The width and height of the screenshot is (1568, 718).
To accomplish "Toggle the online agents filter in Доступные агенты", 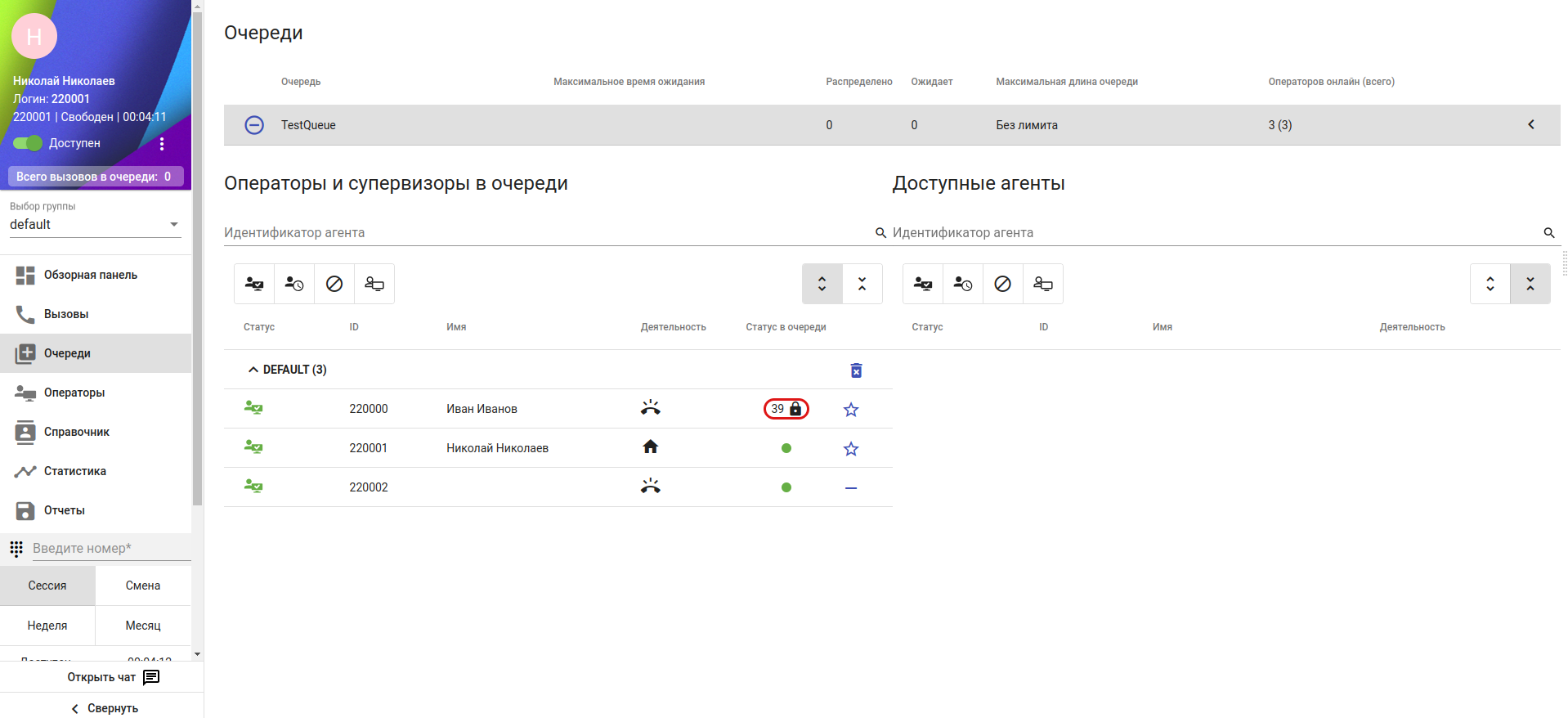I will pos(923,284).
